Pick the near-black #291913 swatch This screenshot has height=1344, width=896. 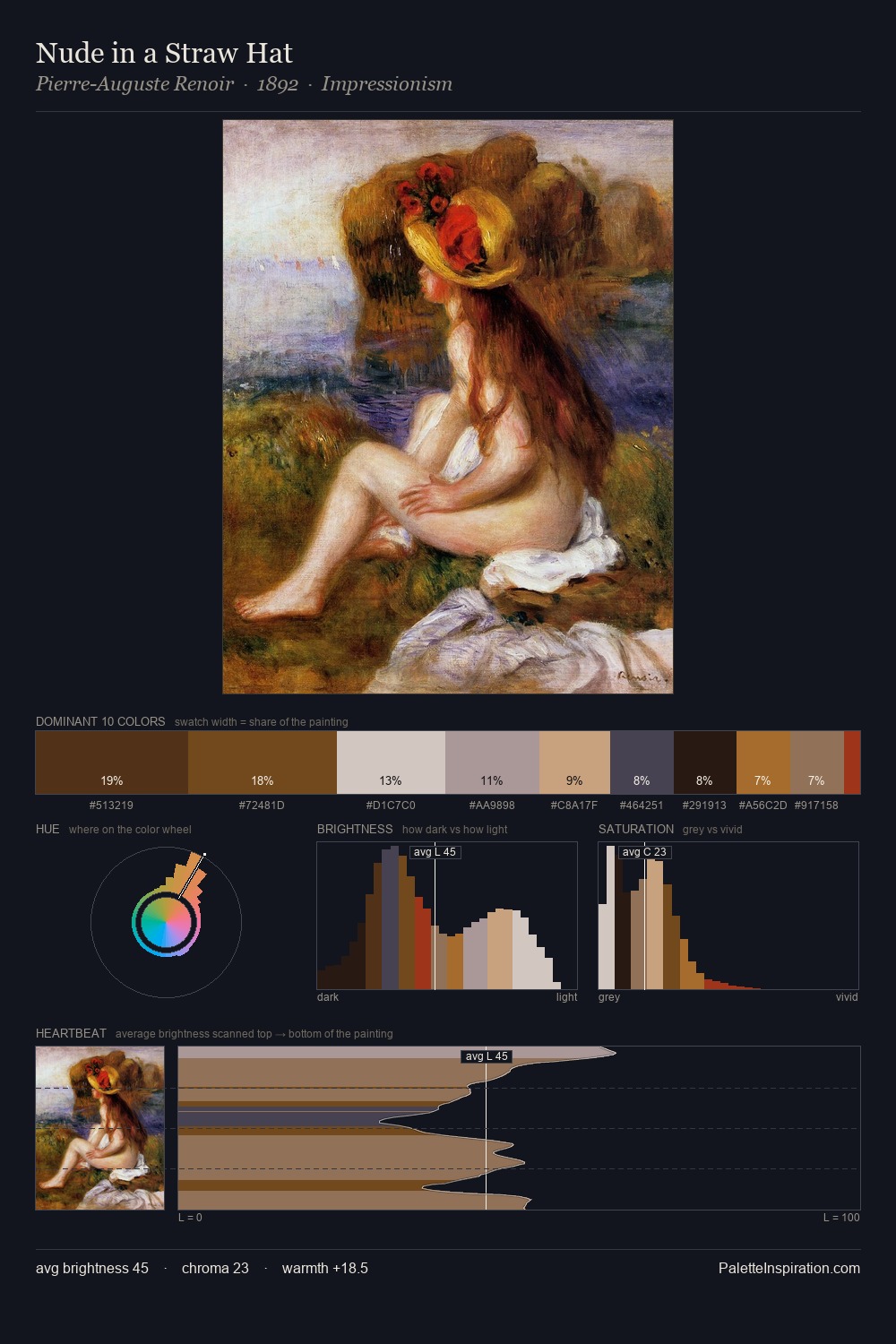pos(705,762)
